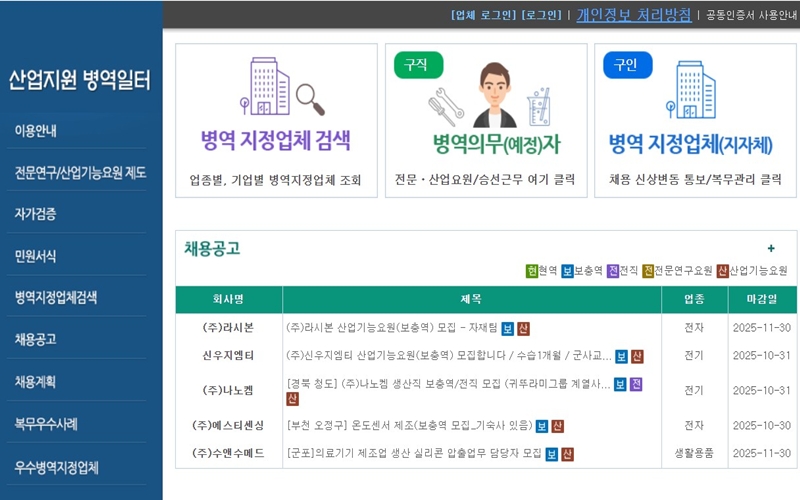
Task: Click 생활용품 industry cell
Action: 694,453
